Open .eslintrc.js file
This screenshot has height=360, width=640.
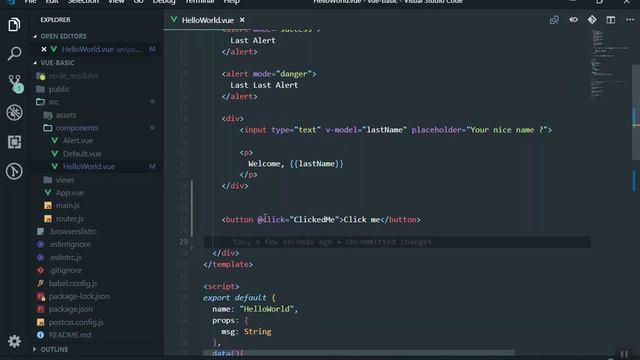[x=65, y=257]
